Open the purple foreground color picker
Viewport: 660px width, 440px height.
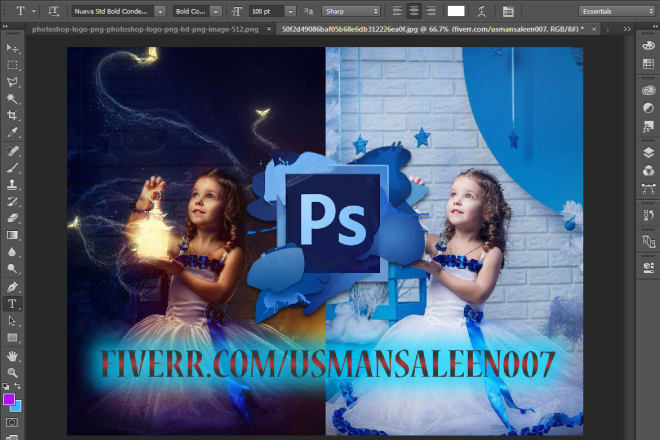8,398
